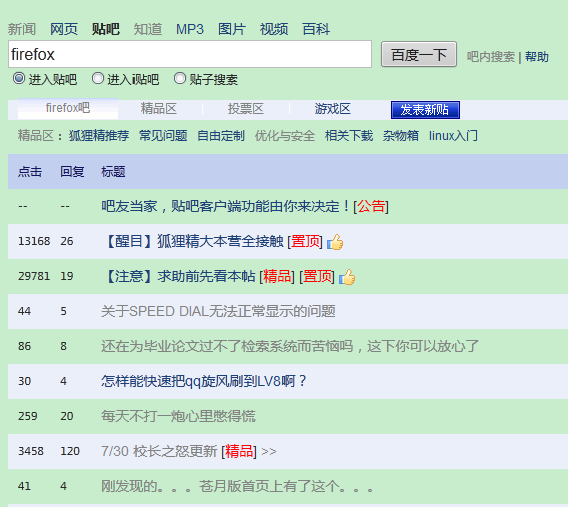Click thumbs-up icon beside 狐狸精大本营全接触
The width and height of the screenshot is (568, 507).
pos(335,242)
